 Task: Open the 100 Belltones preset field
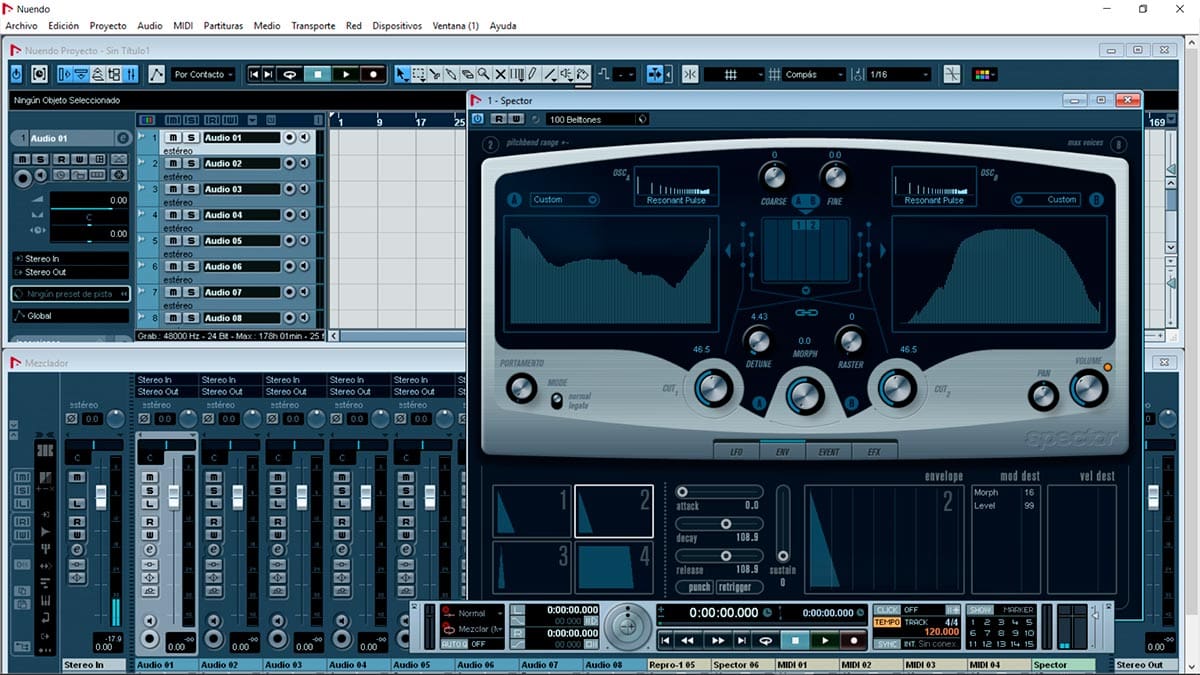pyautogui.click(x=596, y=119)
